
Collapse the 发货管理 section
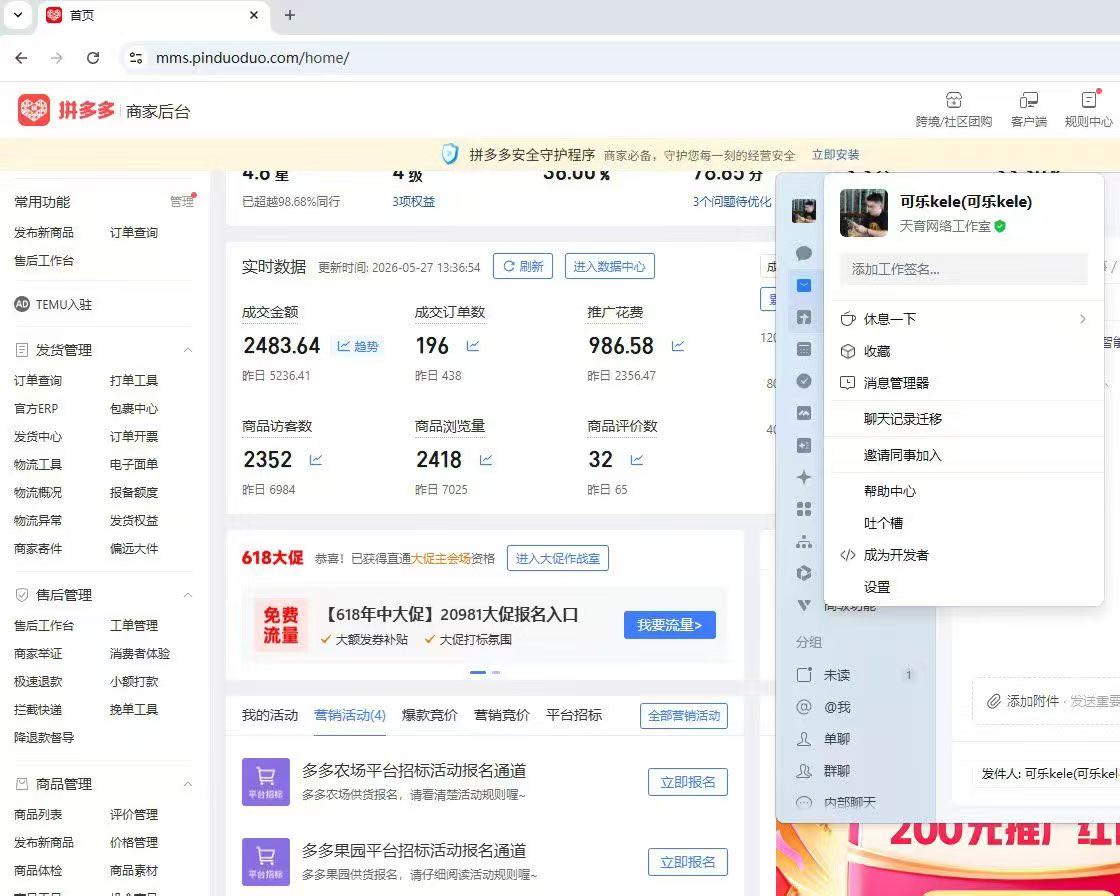pyautogui.click(x=188, y=350)
